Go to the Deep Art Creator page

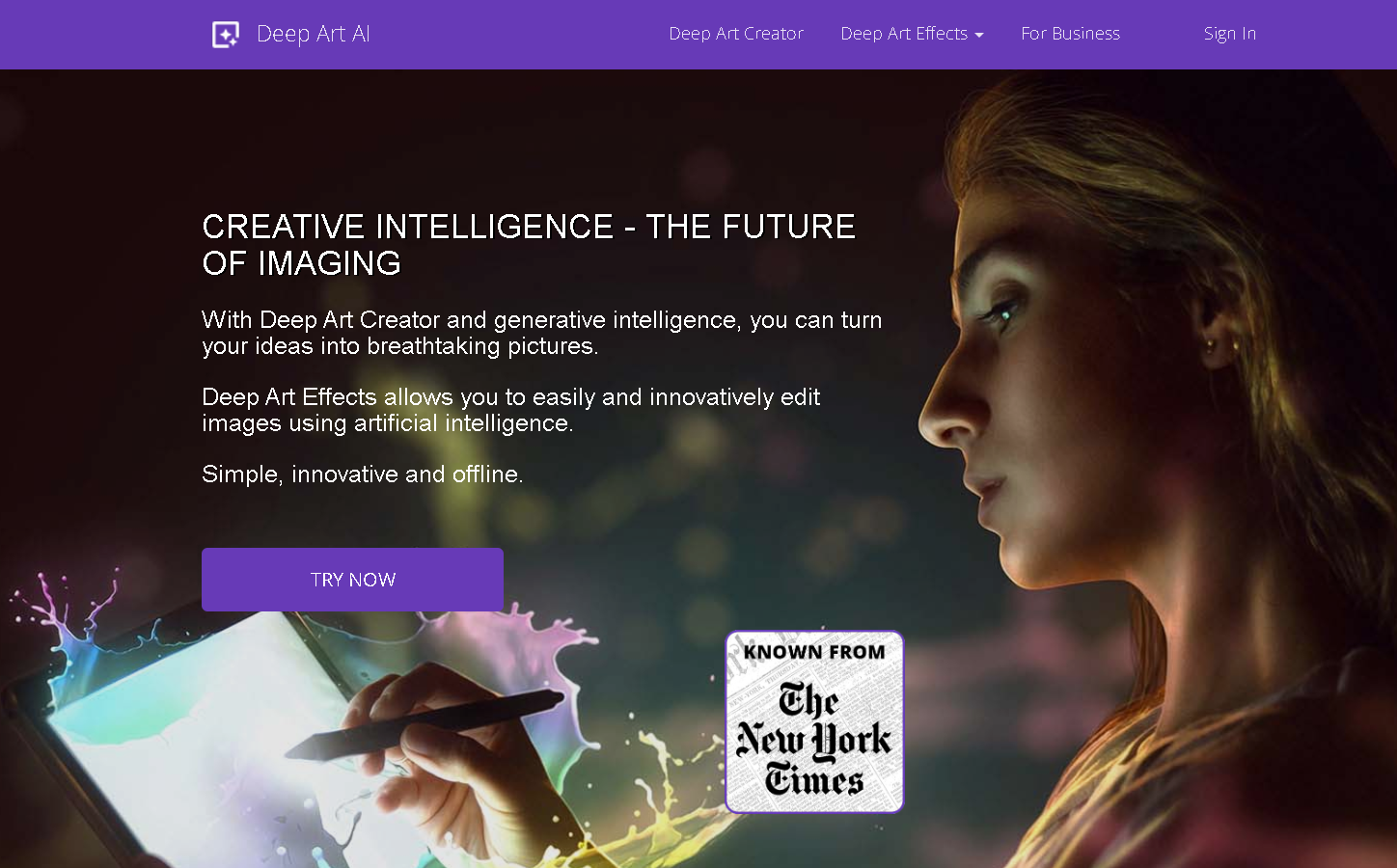[x=736, y=34]
